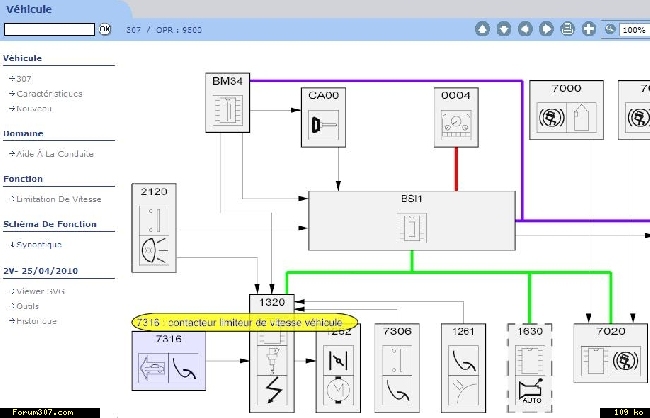
Task: Select the CA00 ignition key block
Action: click(323, 117)
